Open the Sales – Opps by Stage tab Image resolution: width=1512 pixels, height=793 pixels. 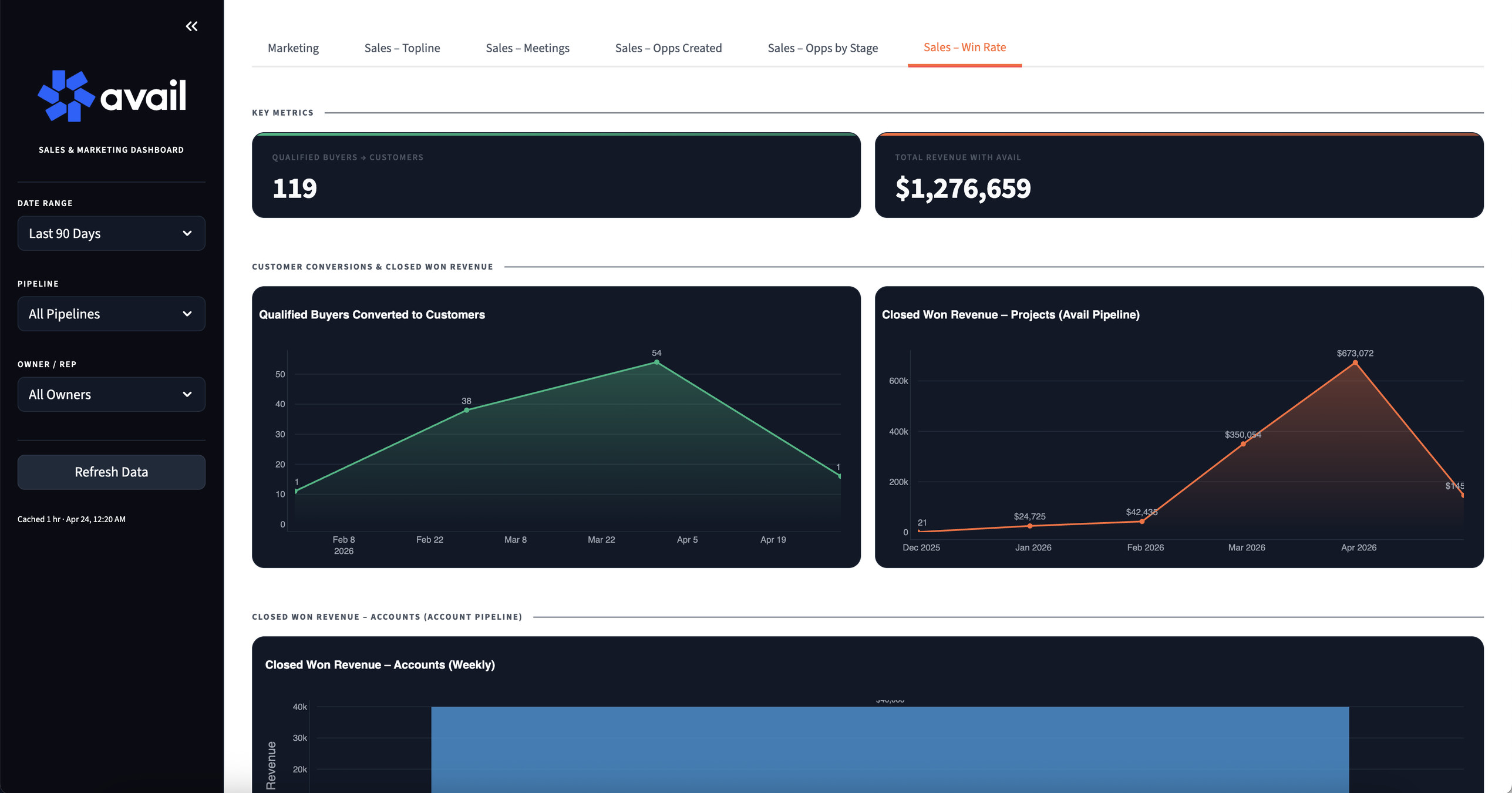pos(823,48)
